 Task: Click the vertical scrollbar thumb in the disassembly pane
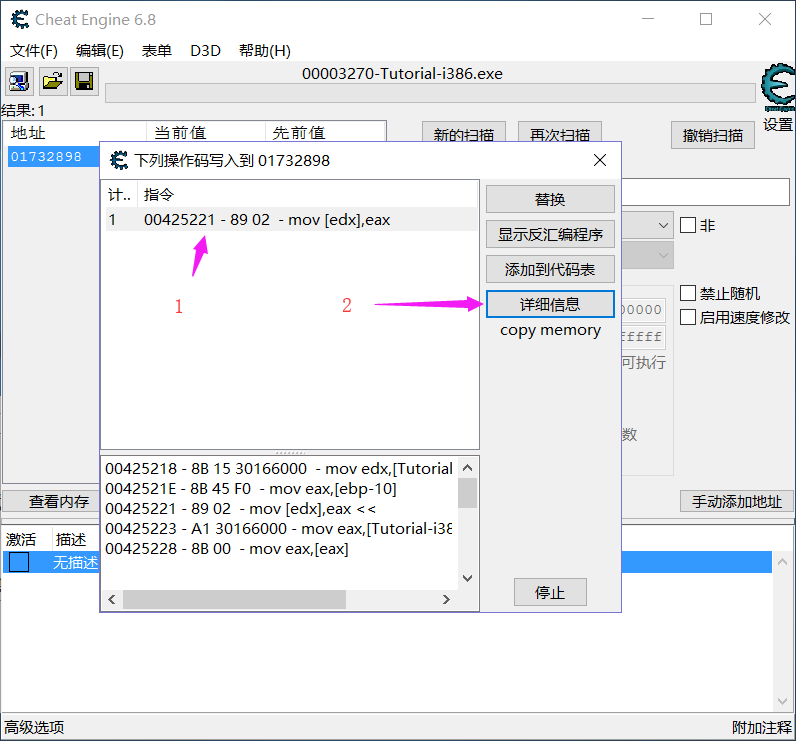[468, 493]
